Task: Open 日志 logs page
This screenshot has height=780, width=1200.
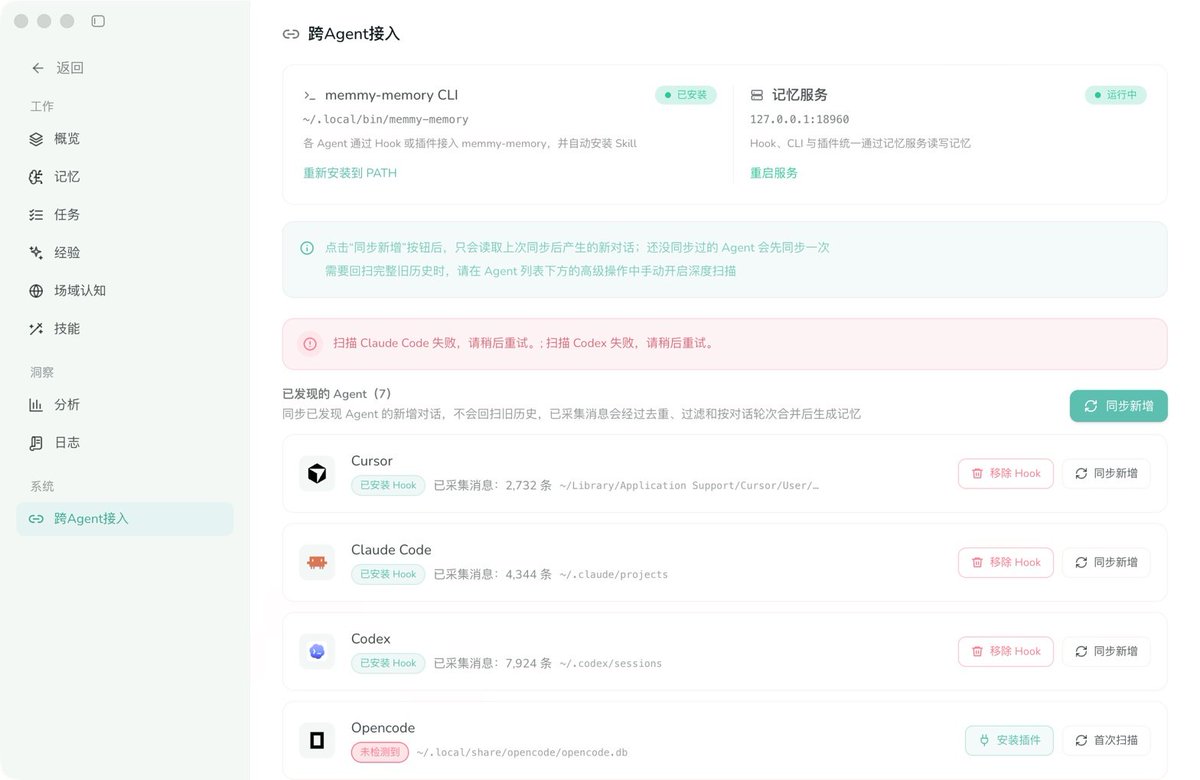Action: [x=125, y=443]
